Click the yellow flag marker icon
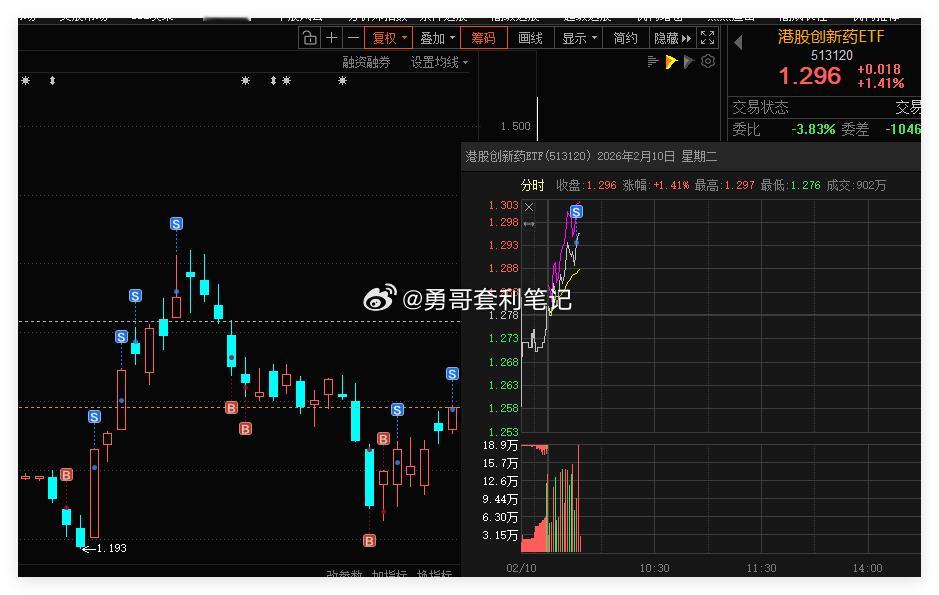Viewport: 939px width, 595px height. click(x=671, y=60)
